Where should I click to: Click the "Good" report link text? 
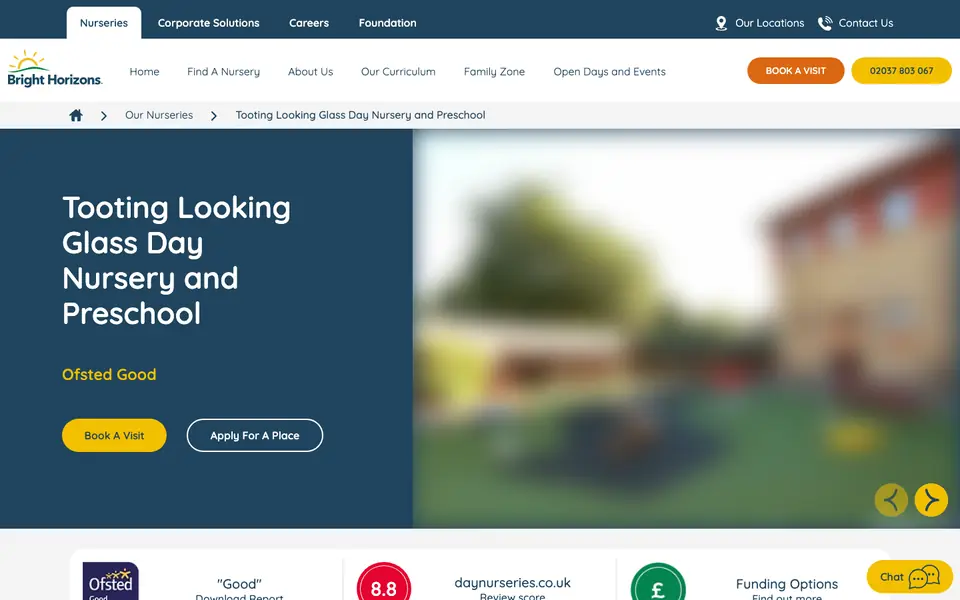[x=239, y=584]
